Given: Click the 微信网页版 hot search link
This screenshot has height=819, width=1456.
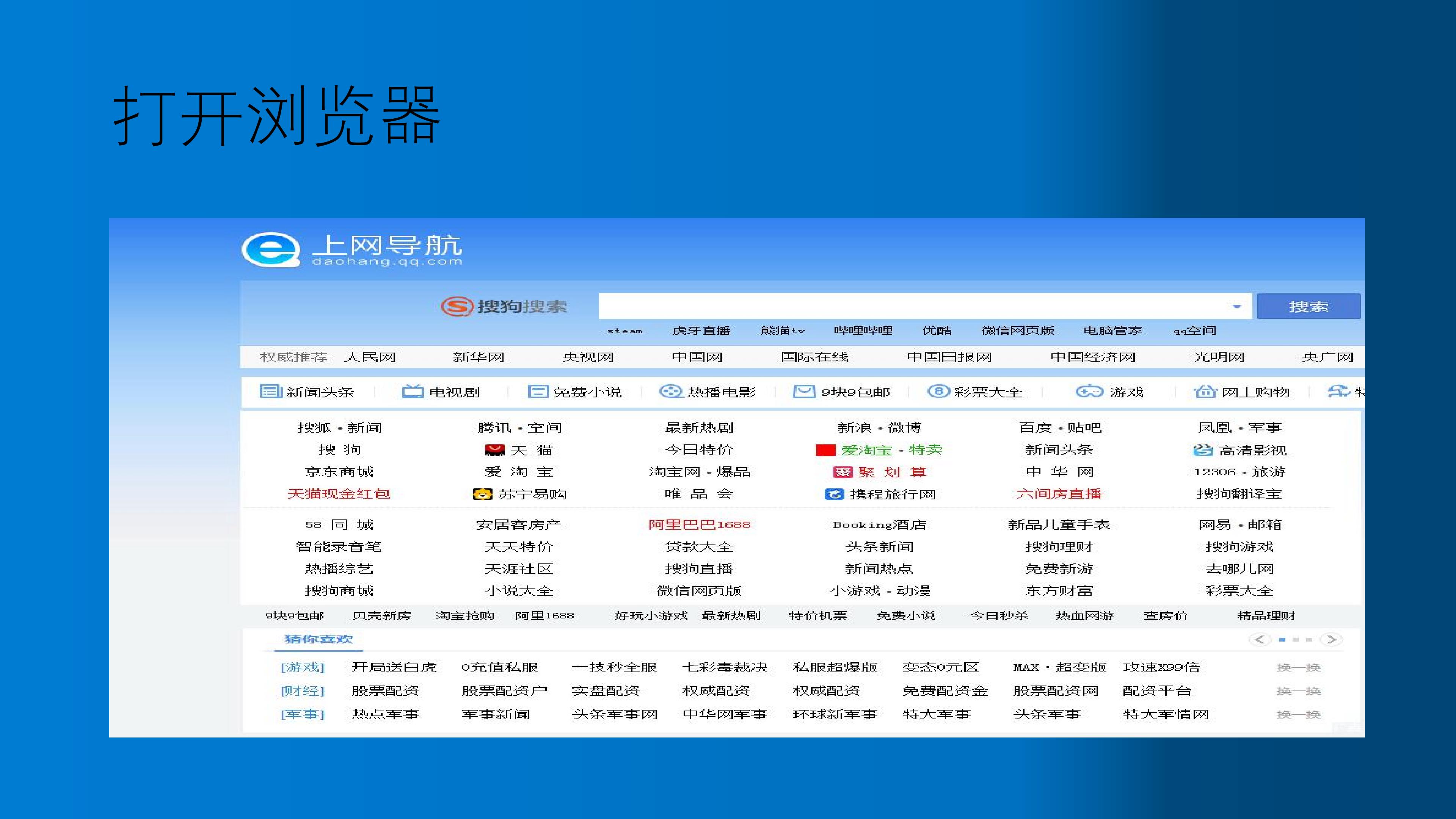Looking at the screenshot, I should tap(1017, 331).
